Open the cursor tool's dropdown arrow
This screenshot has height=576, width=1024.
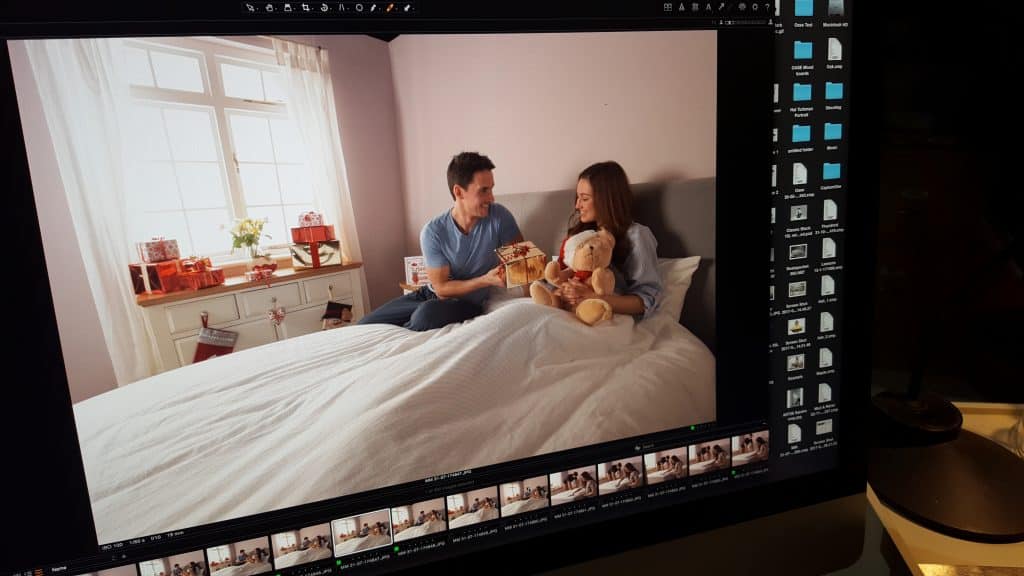258,9
